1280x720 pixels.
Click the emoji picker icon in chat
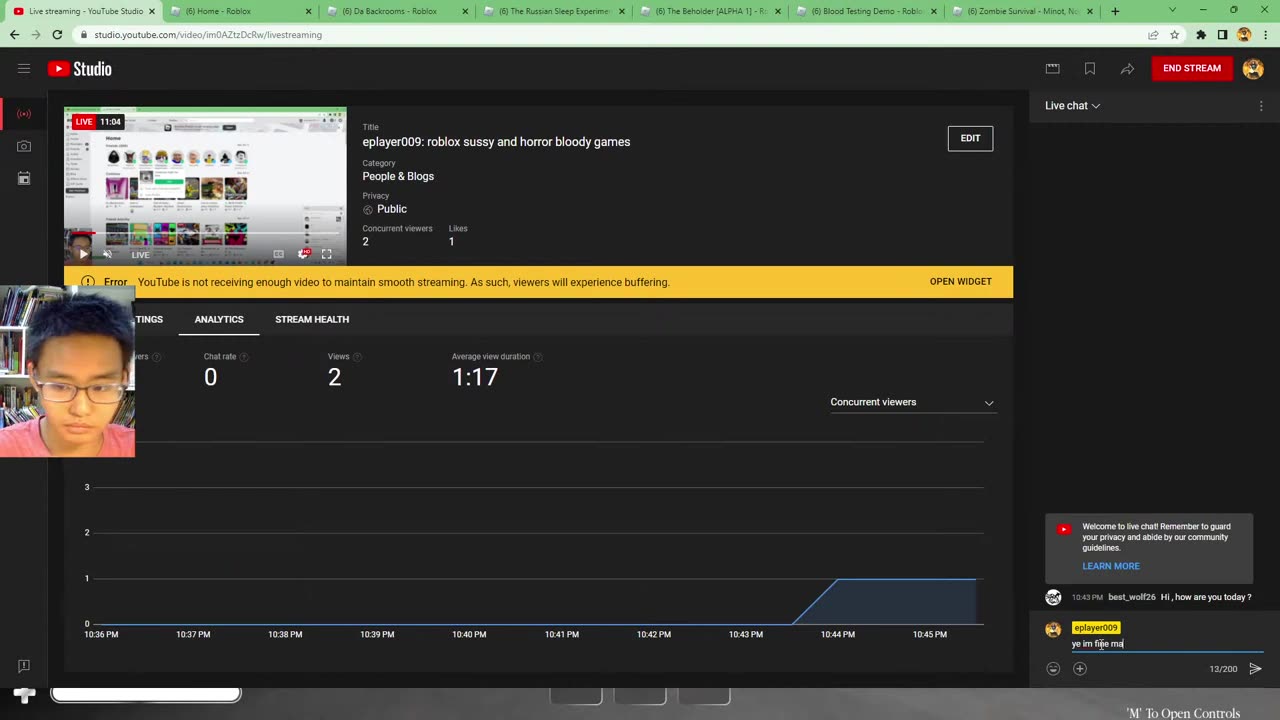point(1053,668)
